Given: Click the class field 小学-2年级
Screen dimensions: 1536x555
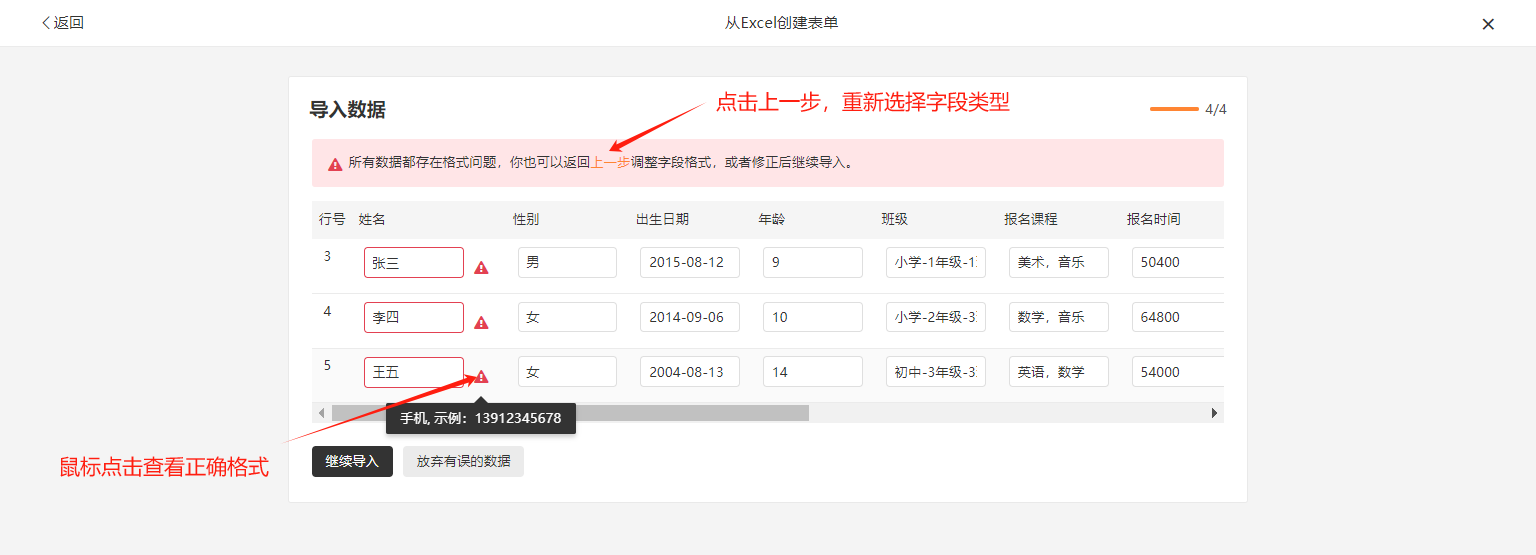Looking at the screenshot, I should pos(936,317).
